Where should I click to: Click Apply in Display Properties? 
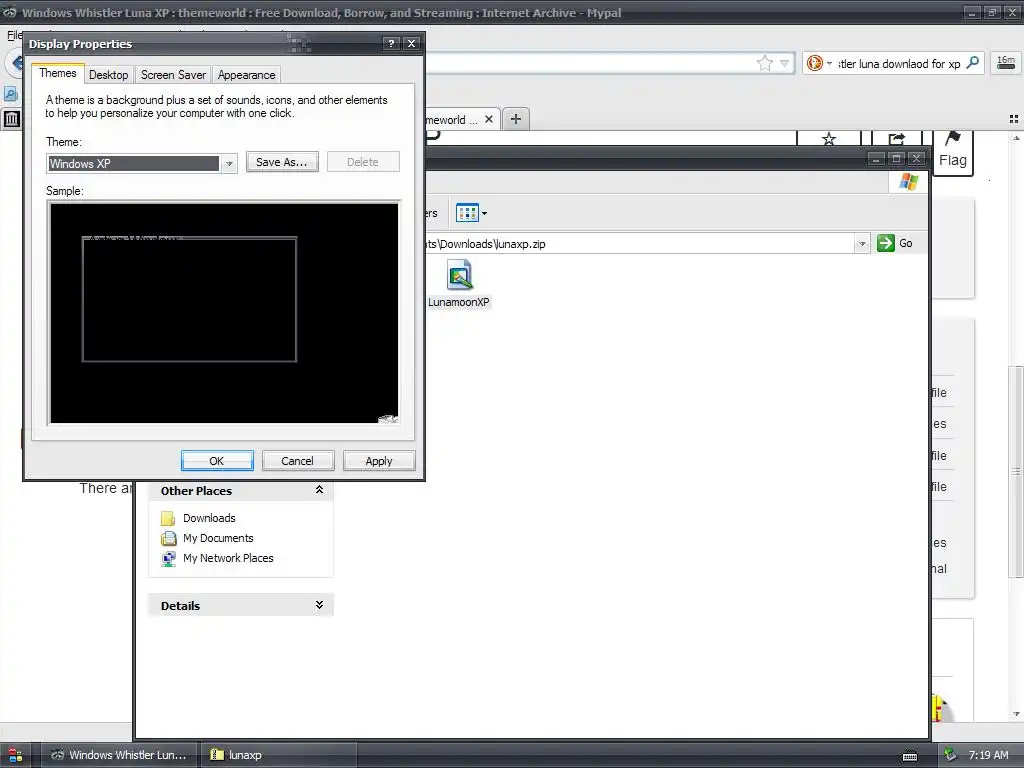(x=379, y=460)
